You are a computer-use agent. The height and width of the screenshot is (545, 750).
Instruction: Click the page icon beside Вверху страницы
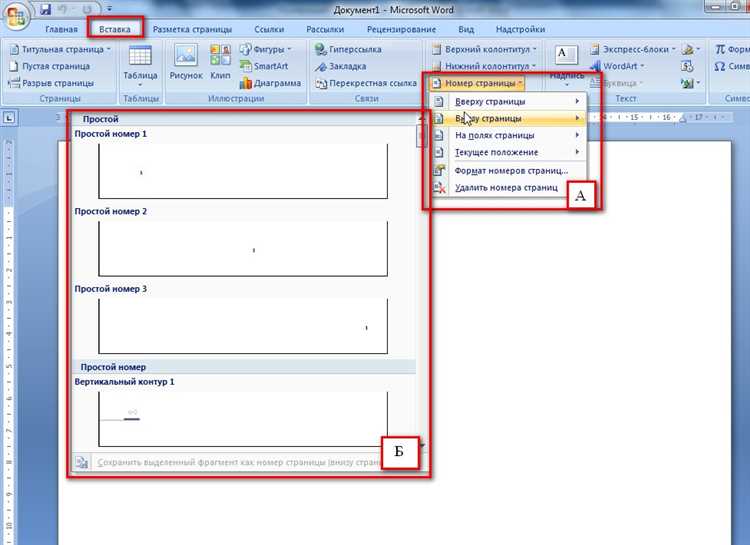[x=439, y=101]
